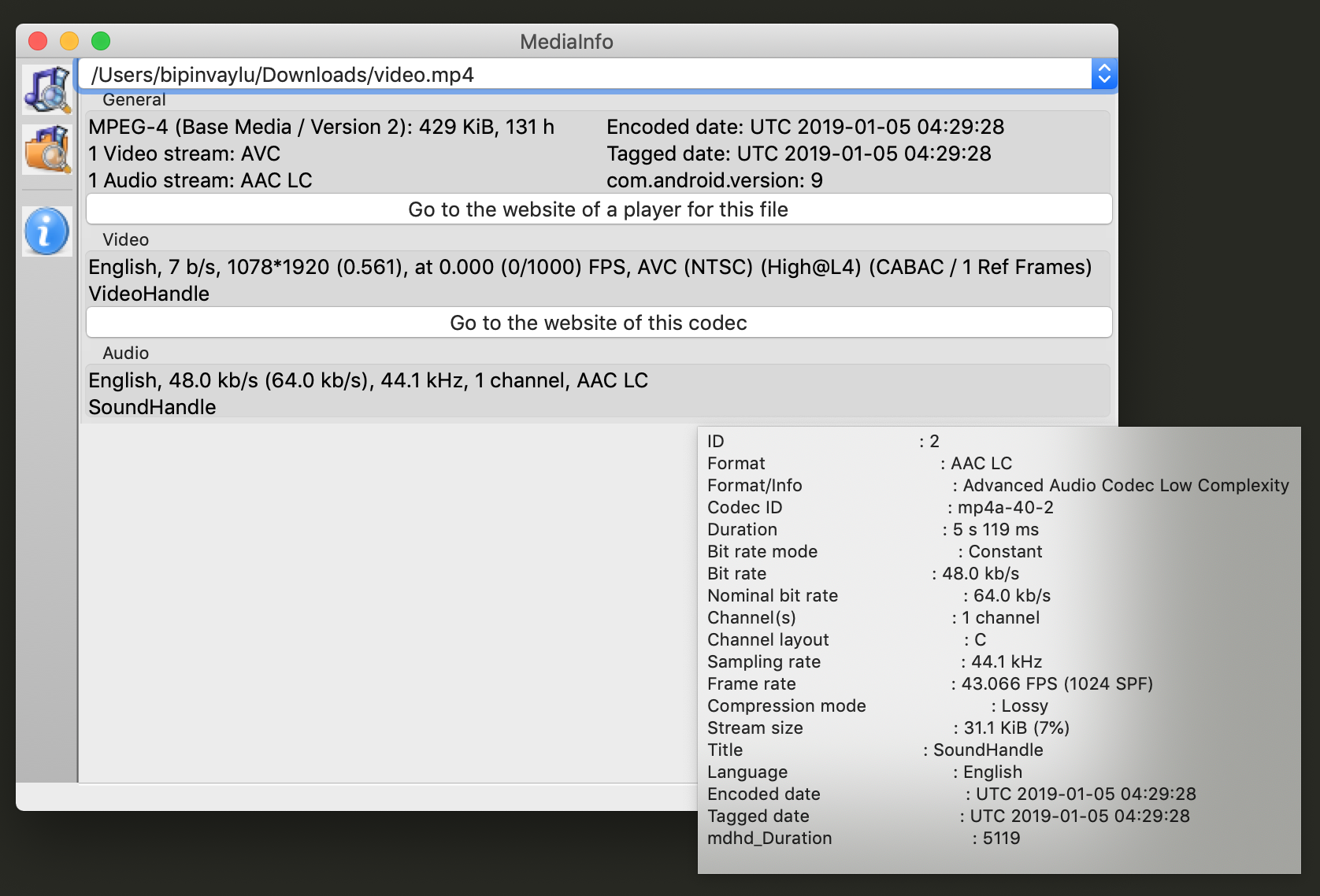
Task: Select the 'Encoded date: UTC 2019-01-05' general line
Action: tap(806, 127)
